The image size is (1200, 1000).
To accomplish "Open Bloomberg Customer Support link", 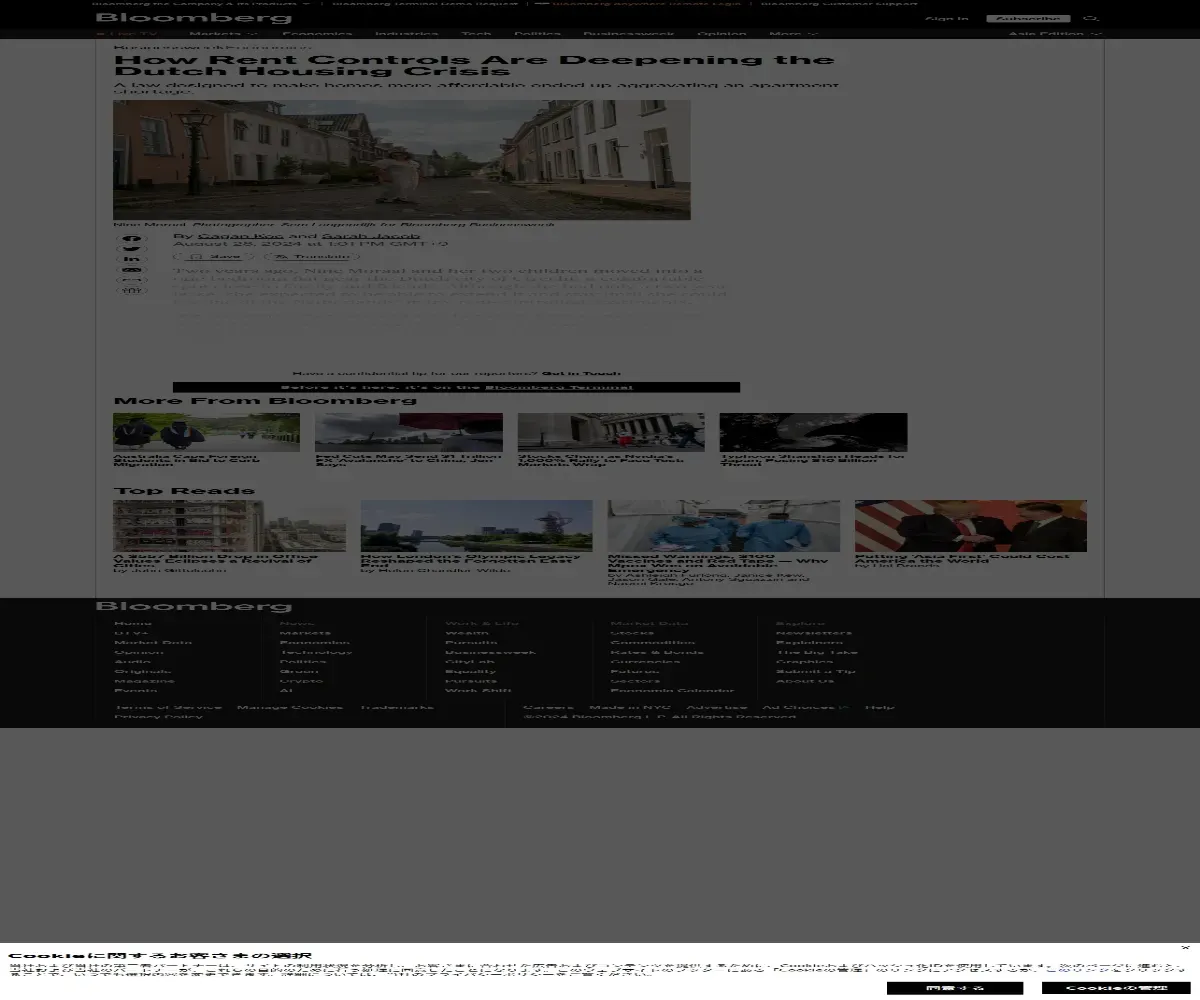I will pos(839,3).
